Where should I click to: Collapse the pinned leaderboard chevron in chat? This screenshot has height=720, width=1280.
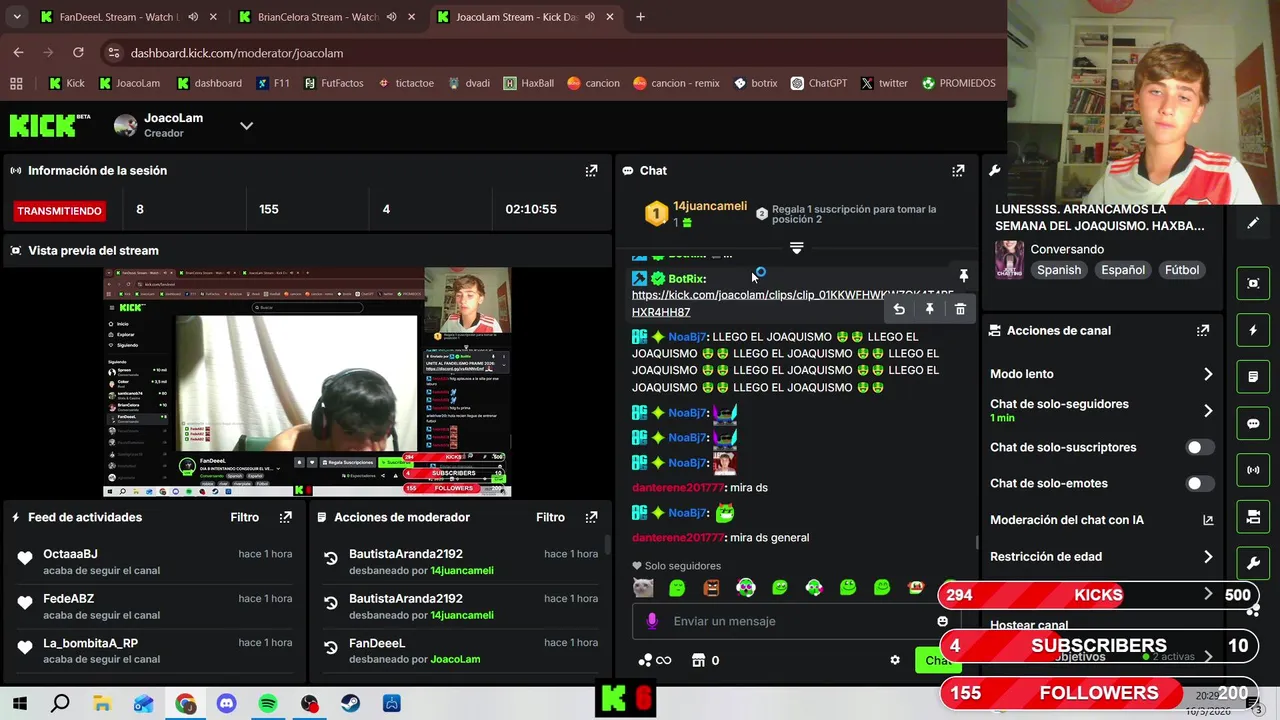click(x=797, y=247)
